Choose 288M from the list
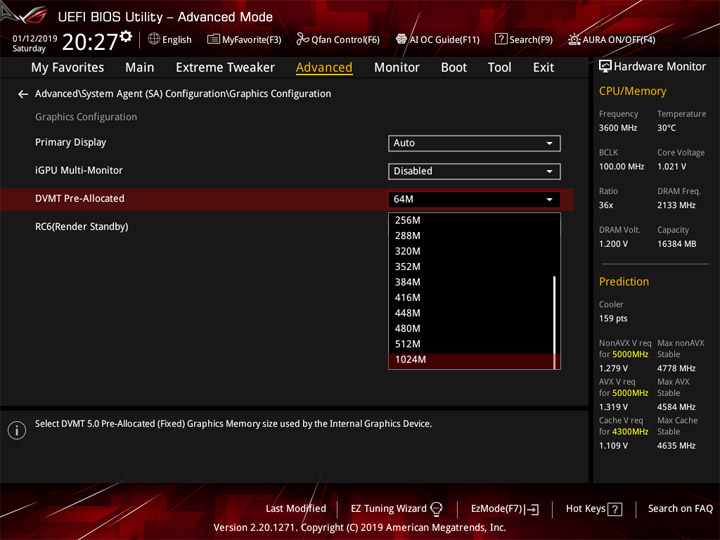The image size is (720, 540). pyautogui.click(x=470, y=236)
